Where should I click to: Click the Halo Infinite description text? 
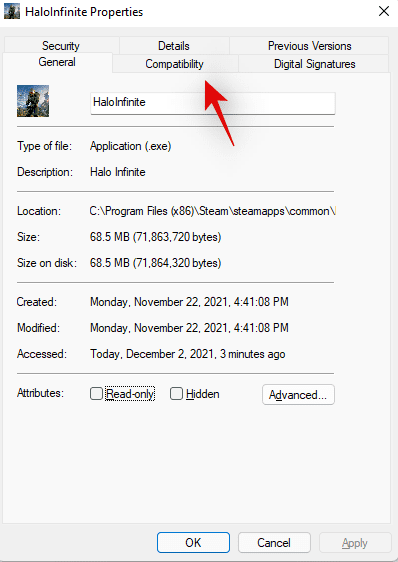tap(118, 172)
